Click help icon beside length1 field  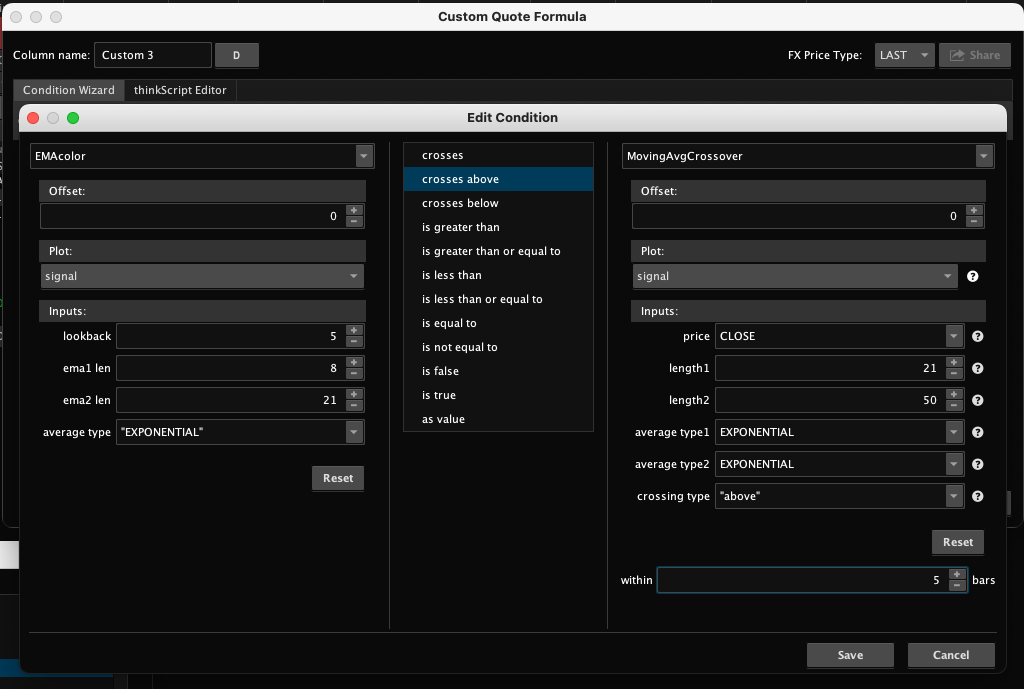[977, 369]
